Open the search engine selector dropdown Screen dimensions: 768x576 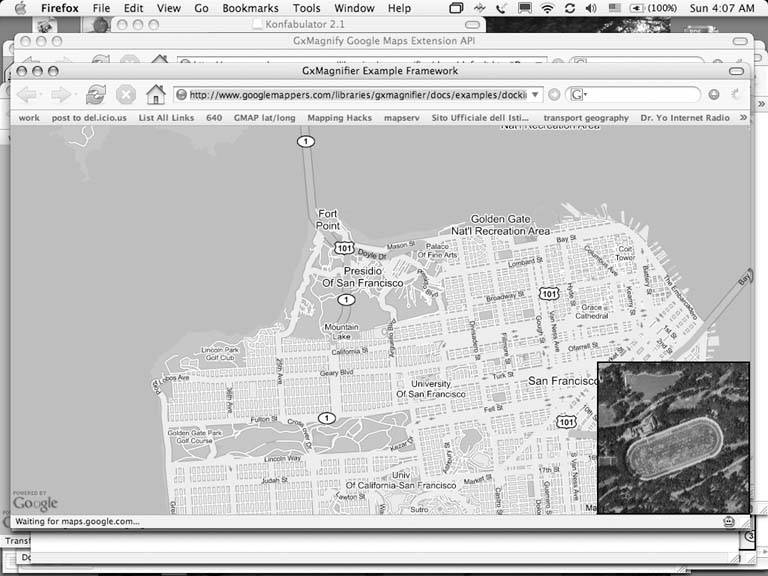(577, 95)
